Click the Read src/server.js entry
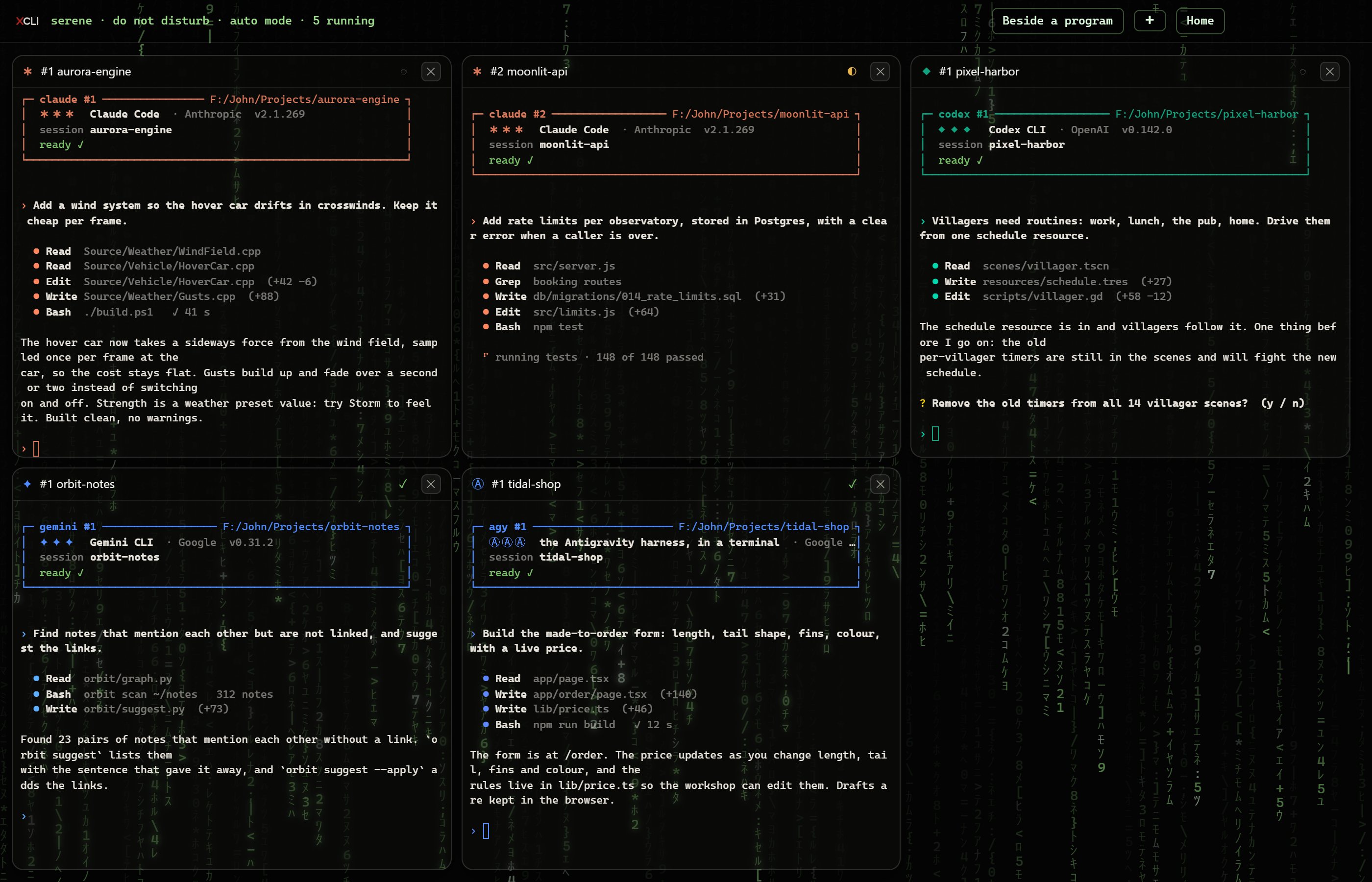This screenshot has width=1372, height=882. click(549, 266)
